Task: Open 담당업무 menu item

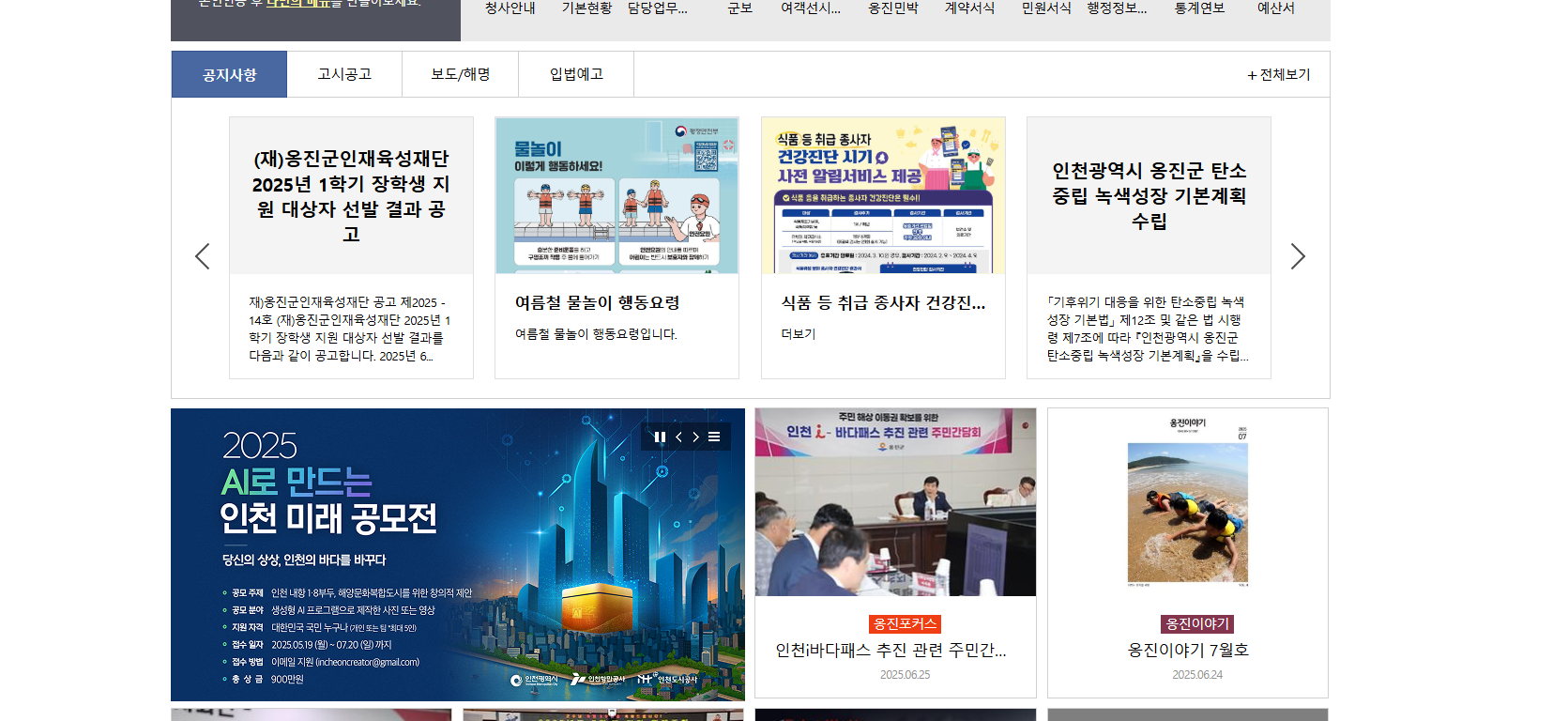Action: point(657,8)
